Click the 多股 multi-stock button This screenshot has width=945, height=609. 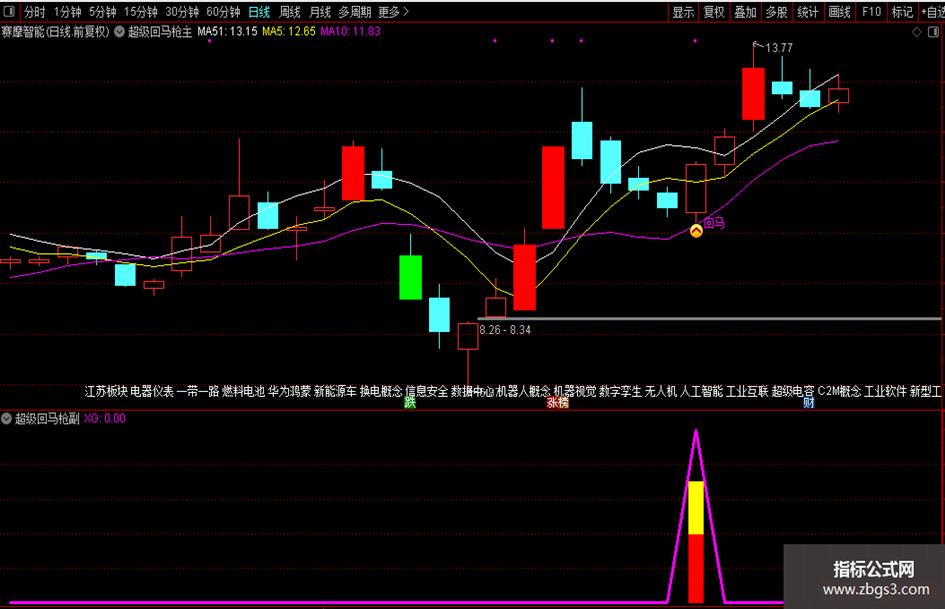pos(776,12)
